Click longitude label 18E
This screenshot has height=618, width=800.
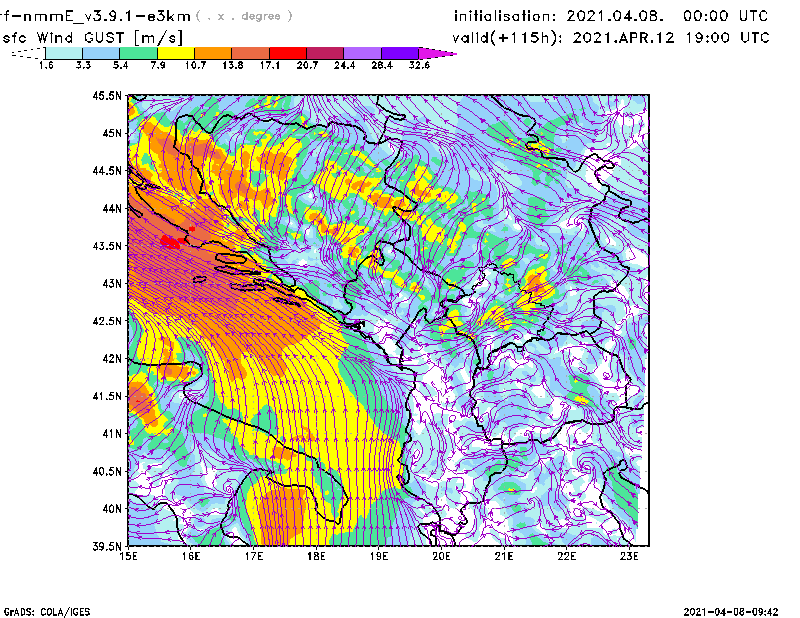pyautogui.click(x=316, y=556)
